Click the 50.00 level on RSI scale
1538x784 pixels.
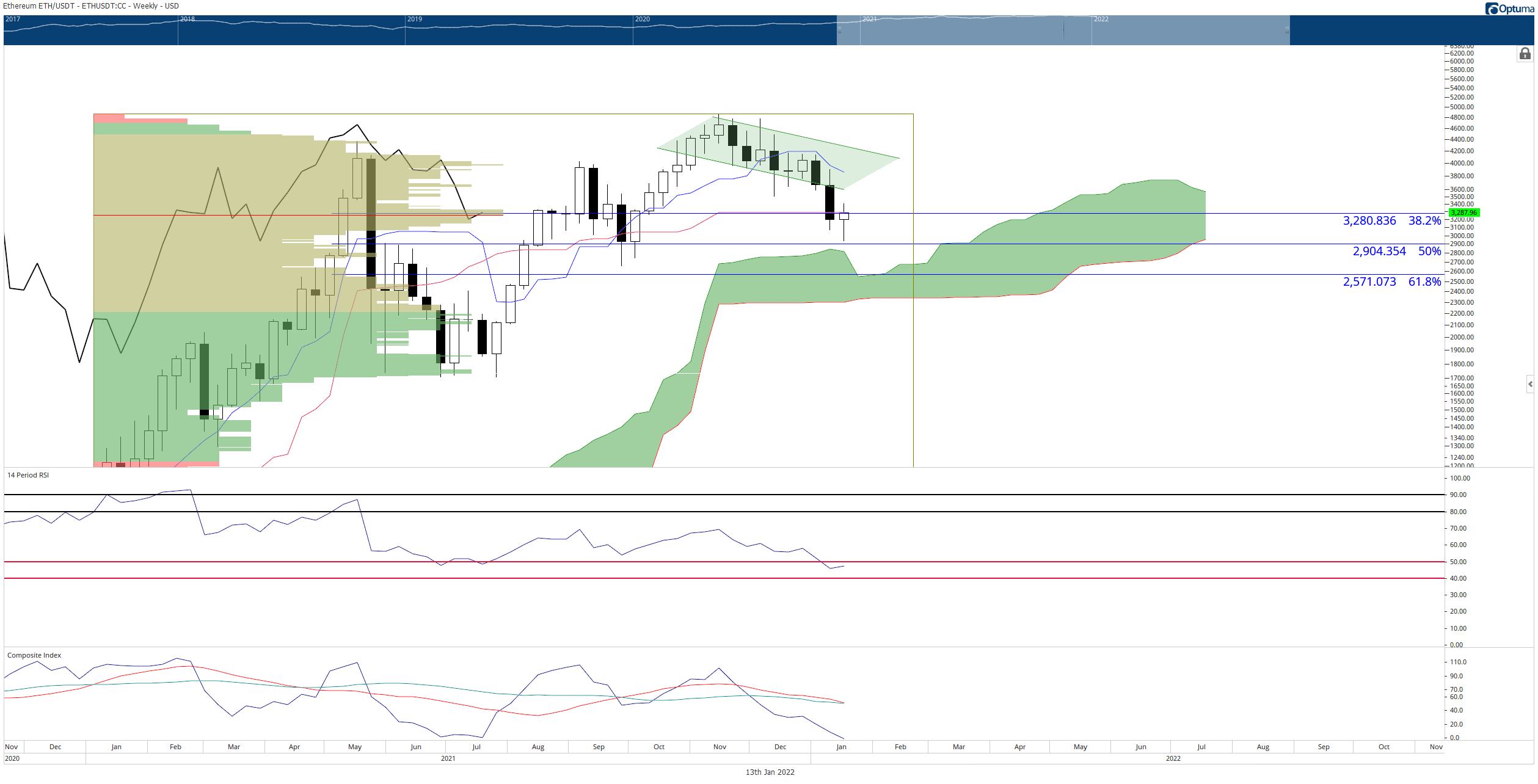1458,562
